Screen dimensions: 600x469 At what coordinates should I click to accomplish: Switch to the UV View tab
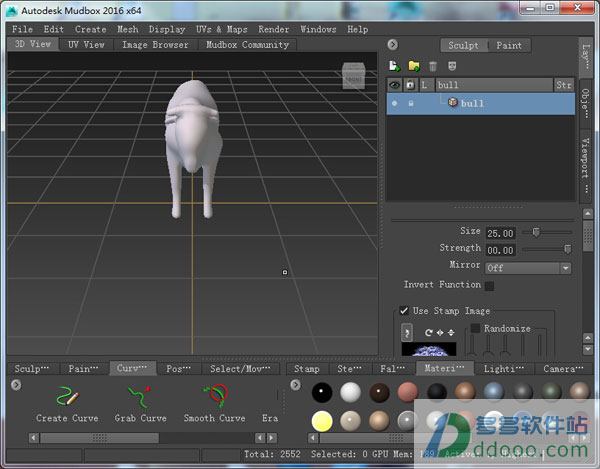click(x=86, y=45)
